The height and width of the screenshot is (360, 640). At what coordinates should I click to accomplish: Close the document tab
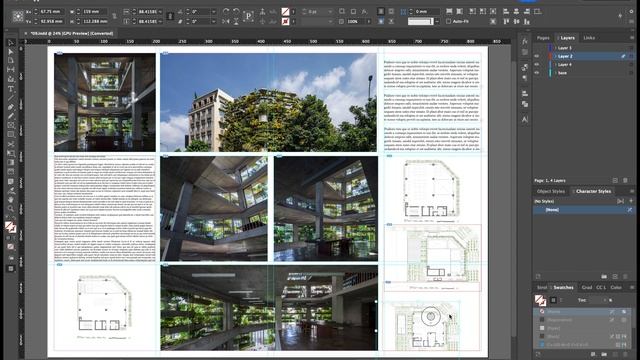tap(26, 33)
